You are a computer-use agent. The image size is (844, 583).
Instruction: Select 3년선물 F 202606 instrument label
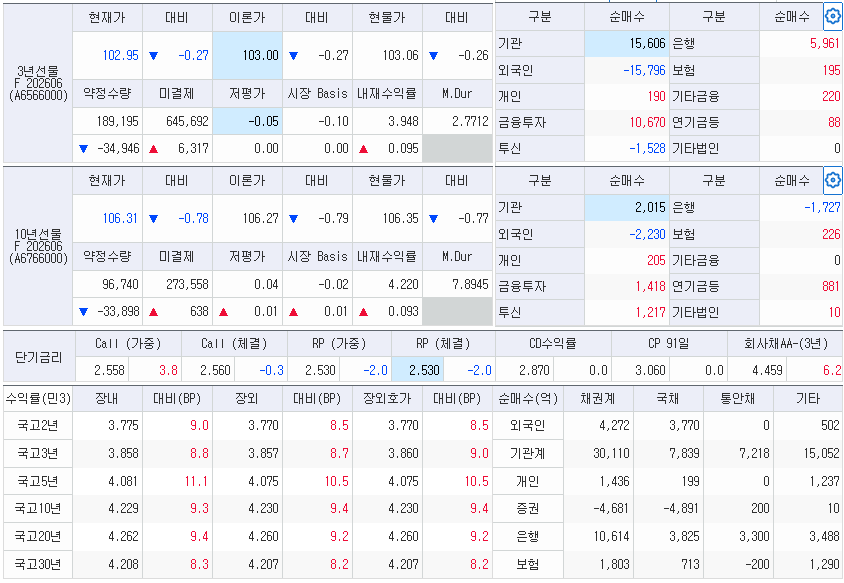coord(38,83)
